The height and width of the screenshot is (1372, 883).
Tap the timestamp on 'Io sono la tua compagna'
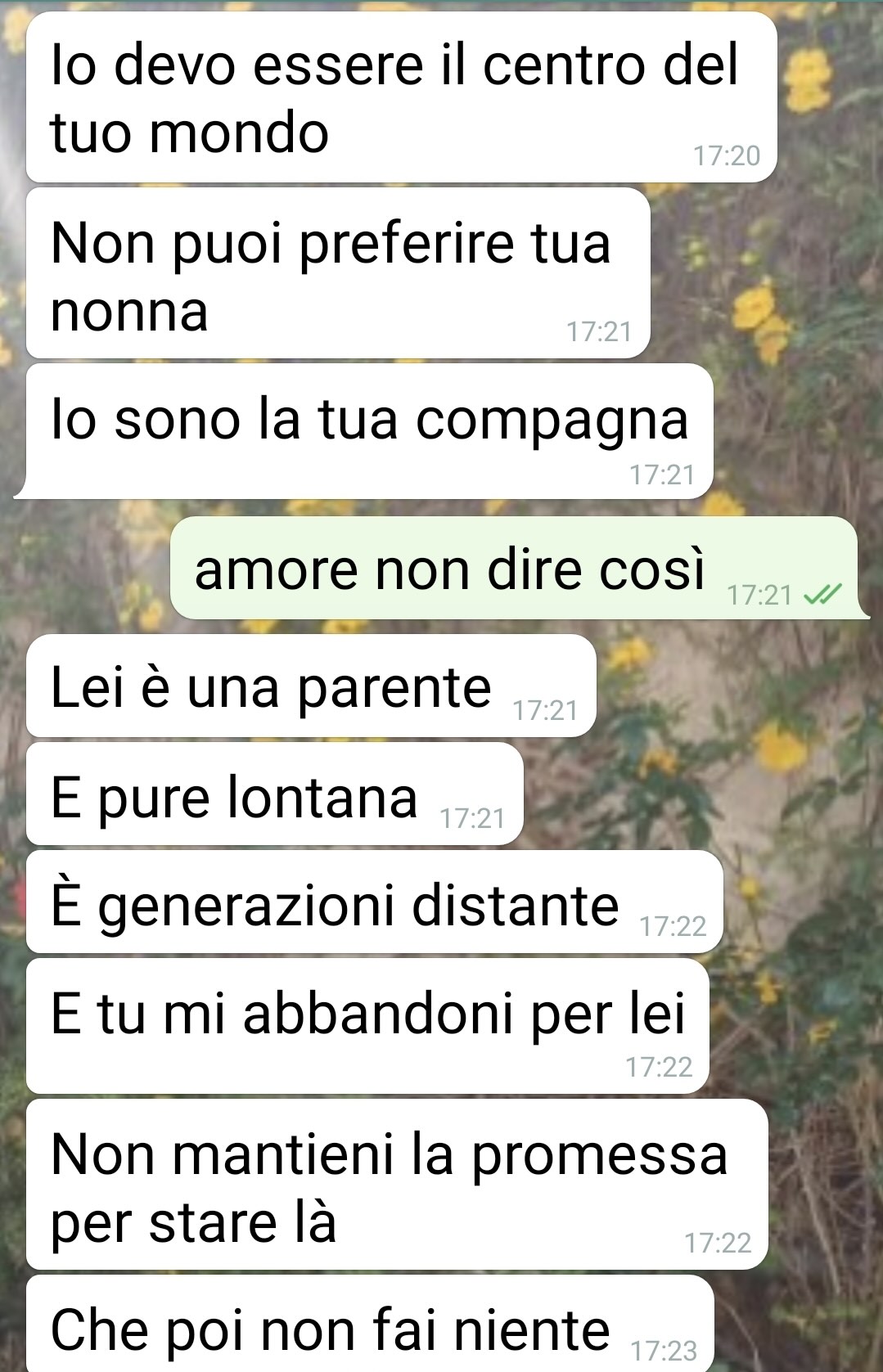click(662, 475)
